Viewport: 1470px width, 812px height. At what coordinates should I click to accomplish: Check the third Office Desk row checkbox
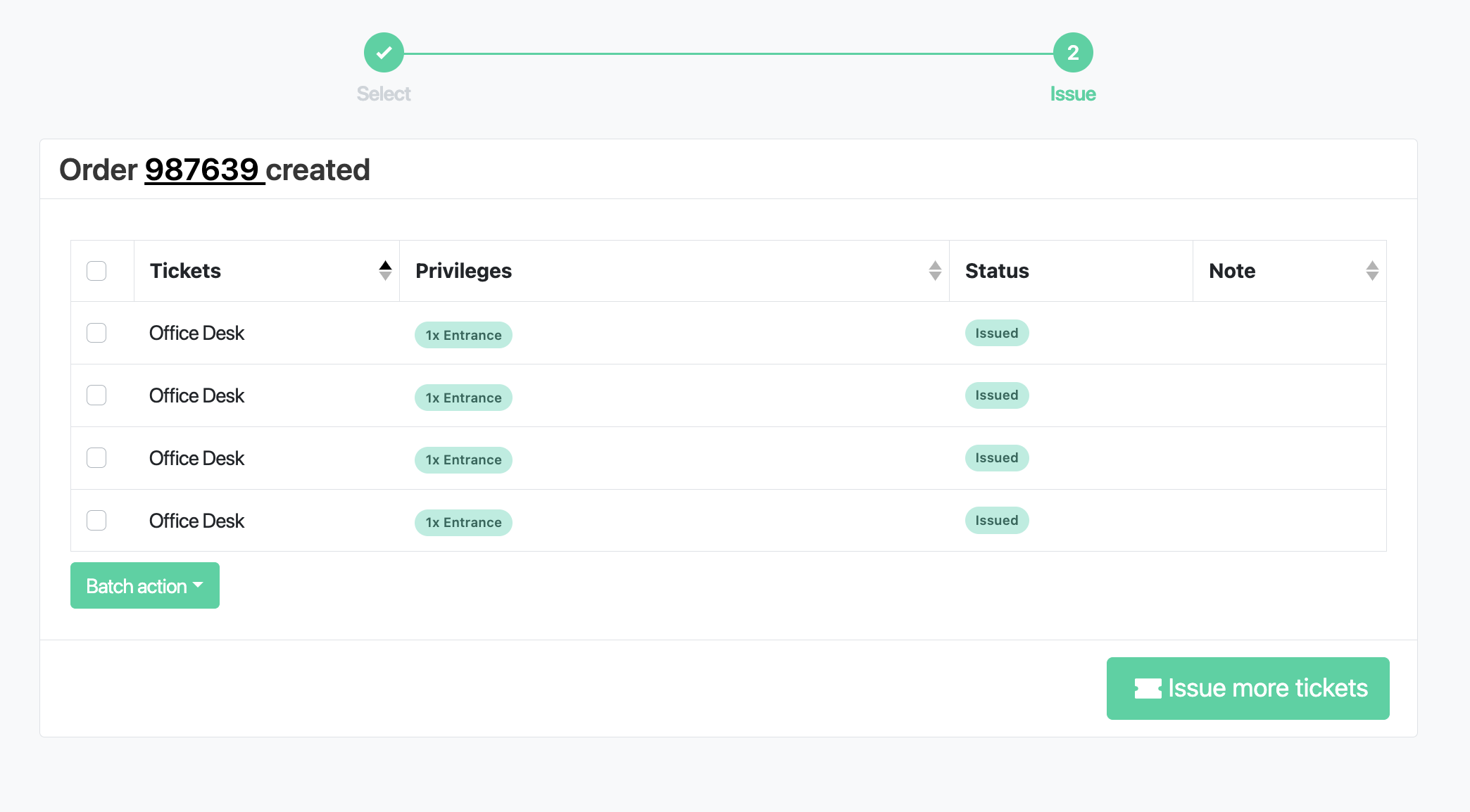coord(96,458)
